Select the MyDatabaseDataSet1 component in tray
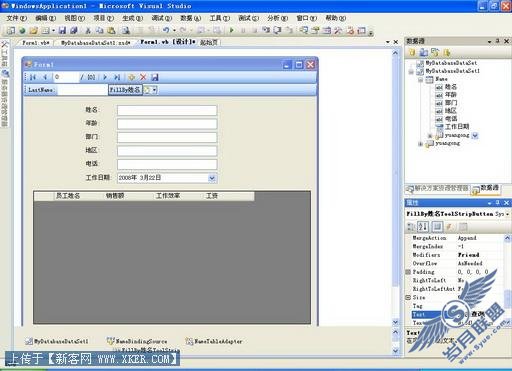This screenshot has width=512, height=371. point(57,341)
